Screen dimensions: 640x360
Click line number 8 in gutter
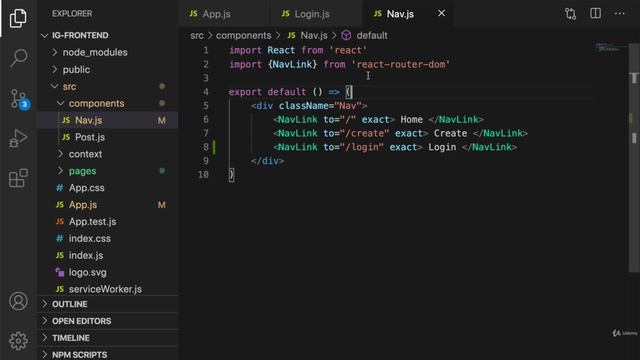(206, 147)
